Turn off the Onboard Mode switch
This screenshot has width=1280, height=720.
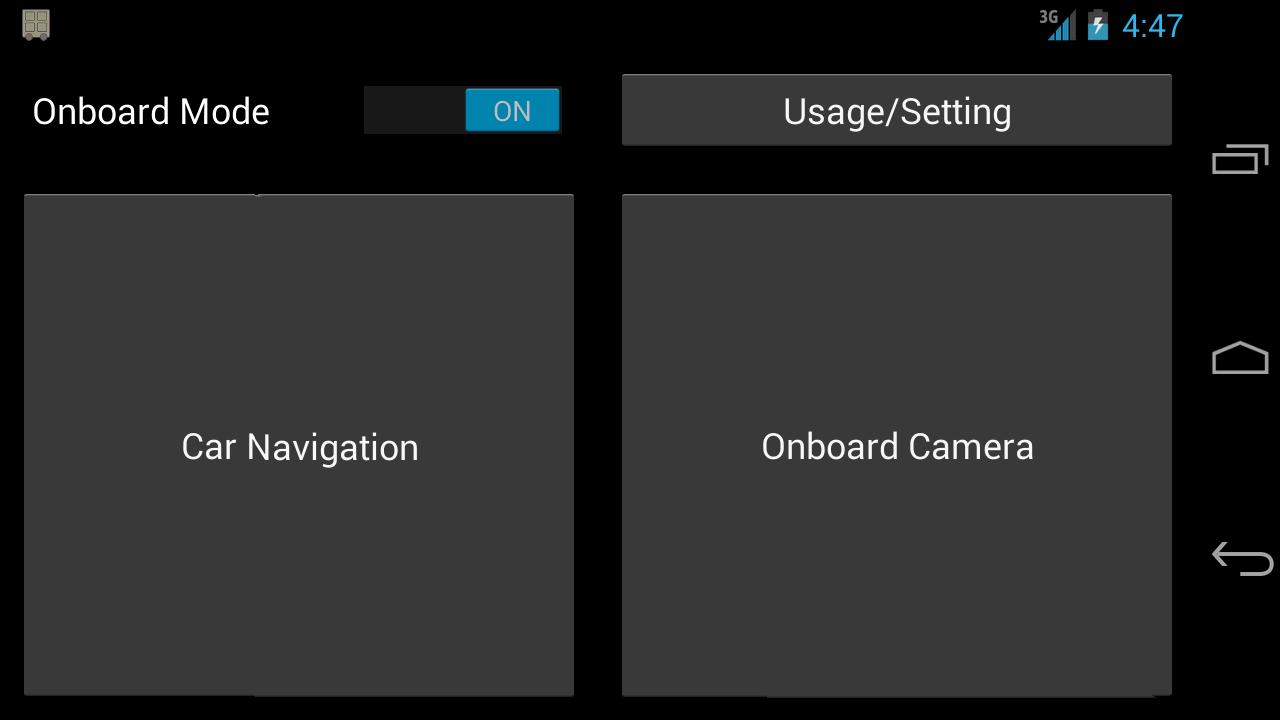462,111
